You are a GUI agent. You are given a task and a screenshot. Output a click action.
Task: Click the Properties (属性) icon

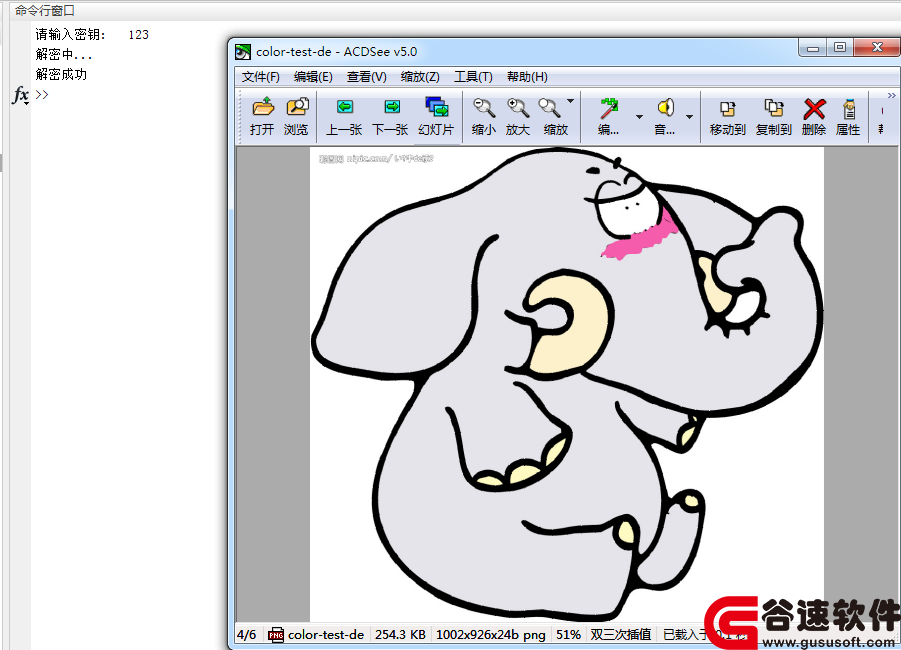tap(849, 109)
